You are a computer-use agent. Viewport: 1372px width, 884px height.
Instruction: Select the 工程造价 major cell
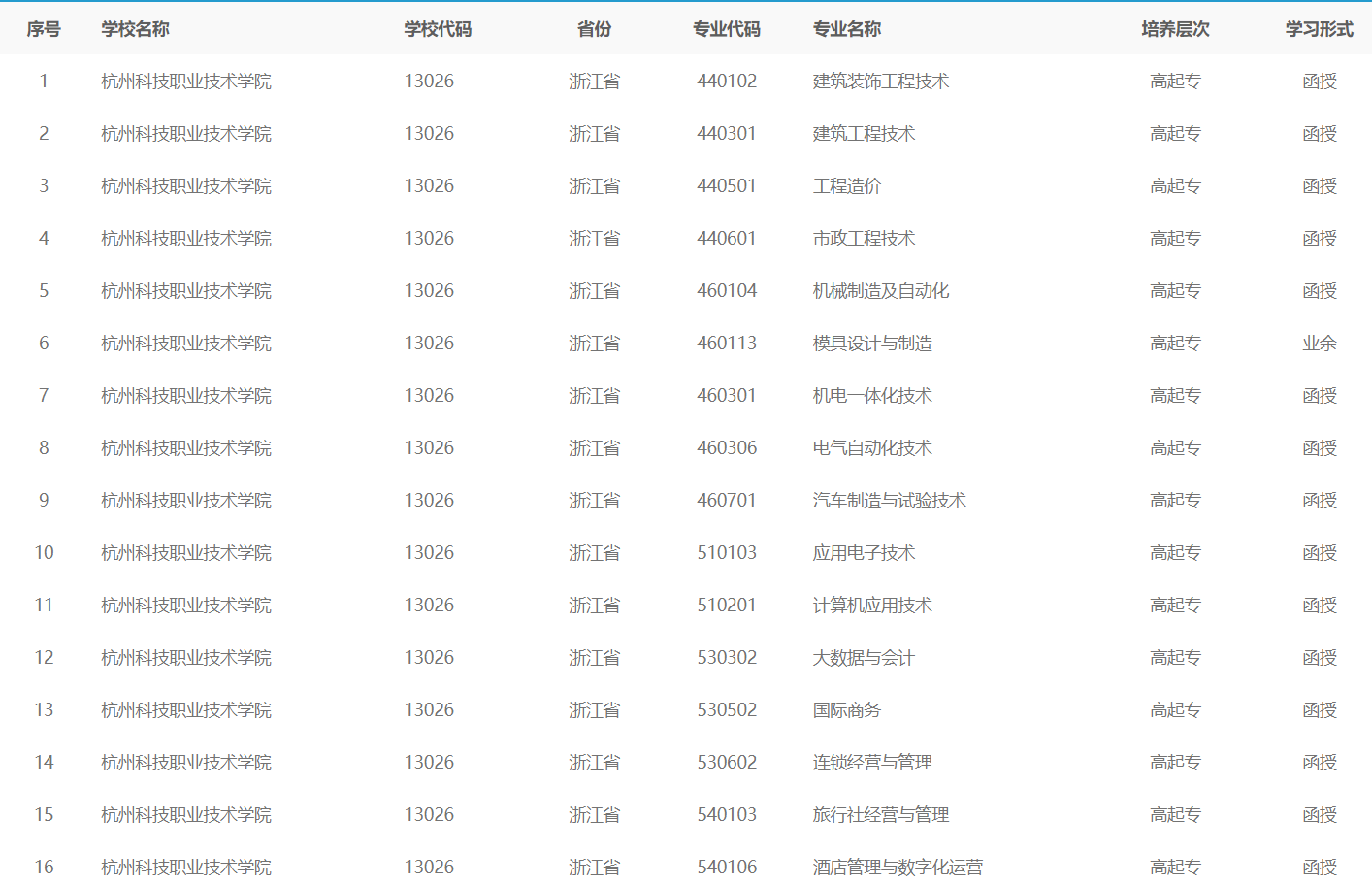pyautogui.click(x=846, y=186)
